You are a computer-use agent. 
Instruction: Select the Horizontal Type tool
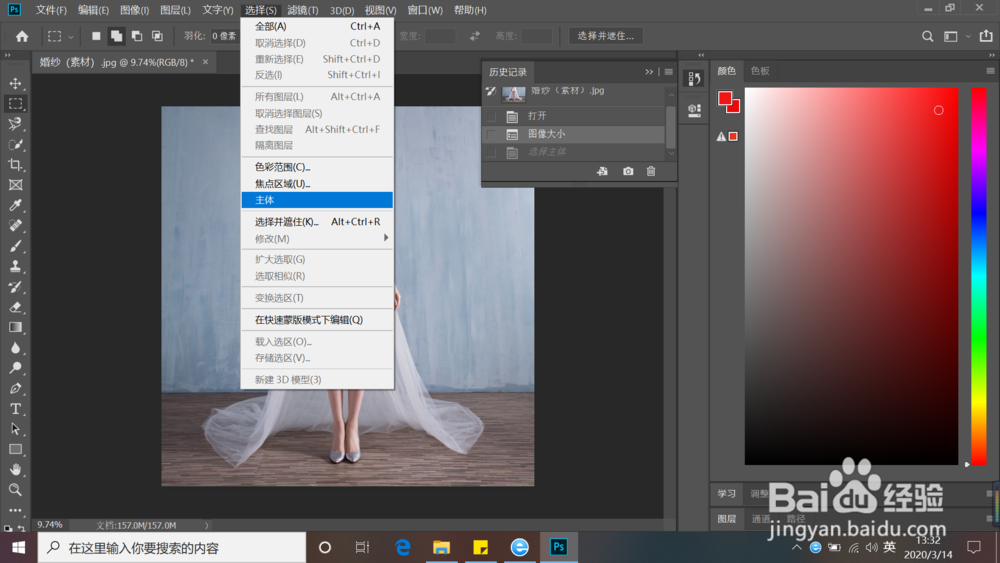tap(15, 409)
